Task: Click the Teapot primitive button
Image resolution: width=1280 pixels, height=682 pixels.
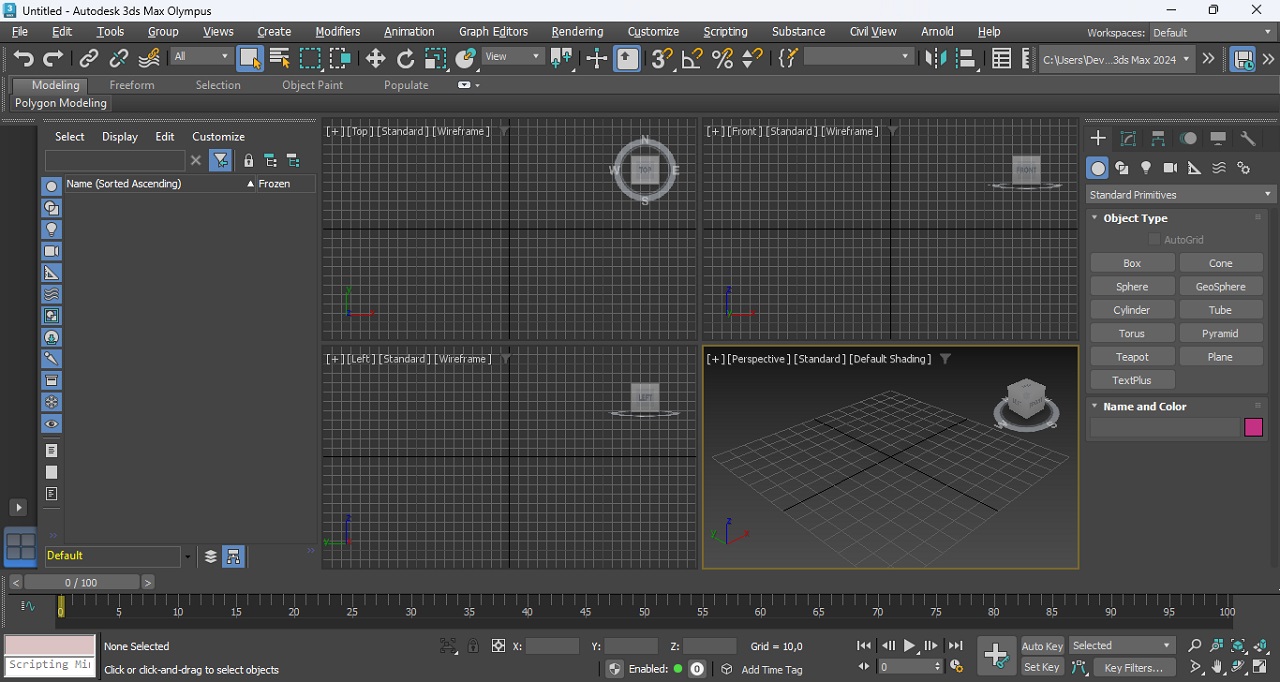Action: (1132, 357)
